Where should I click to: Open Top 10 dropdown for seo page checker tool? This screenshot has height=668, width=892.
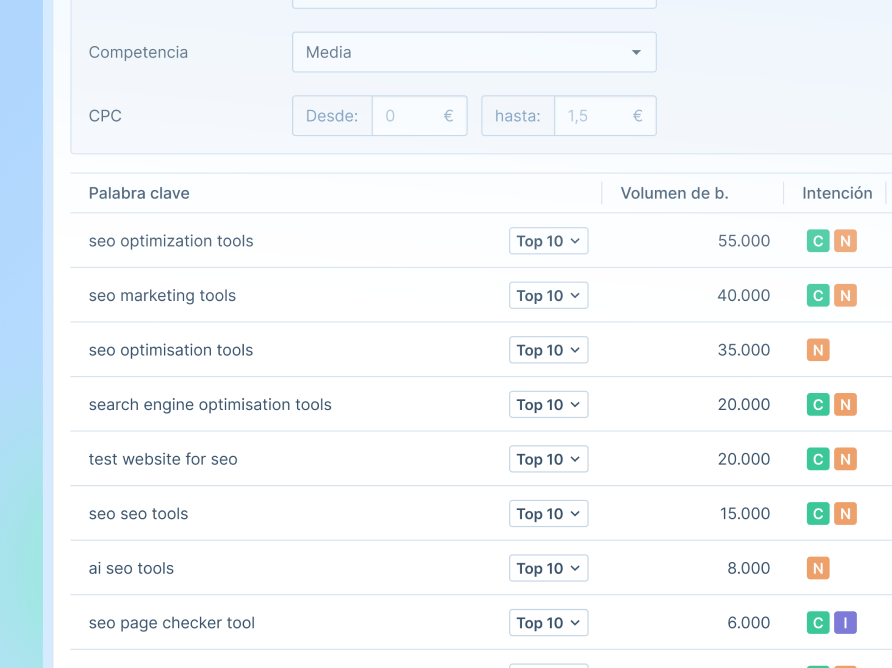pos(548,623)
